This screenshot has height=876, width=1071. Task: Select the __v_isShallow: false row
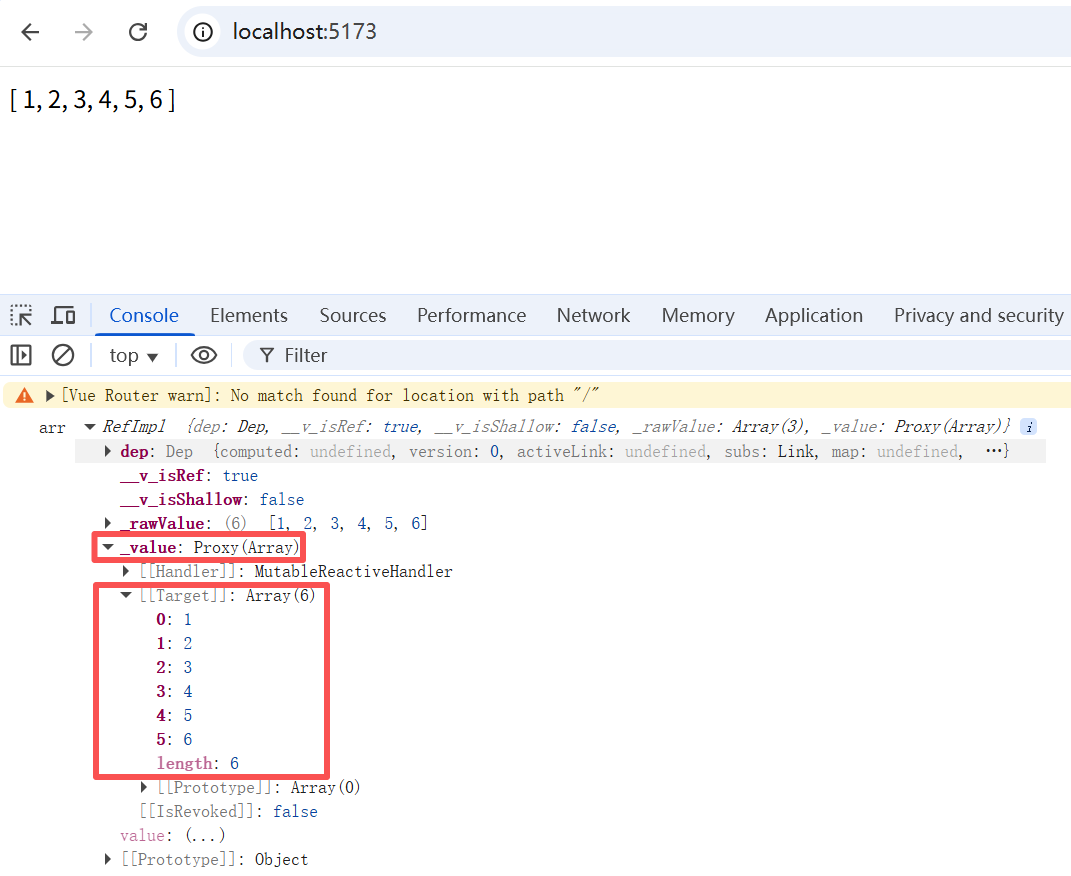coord(212,500)
